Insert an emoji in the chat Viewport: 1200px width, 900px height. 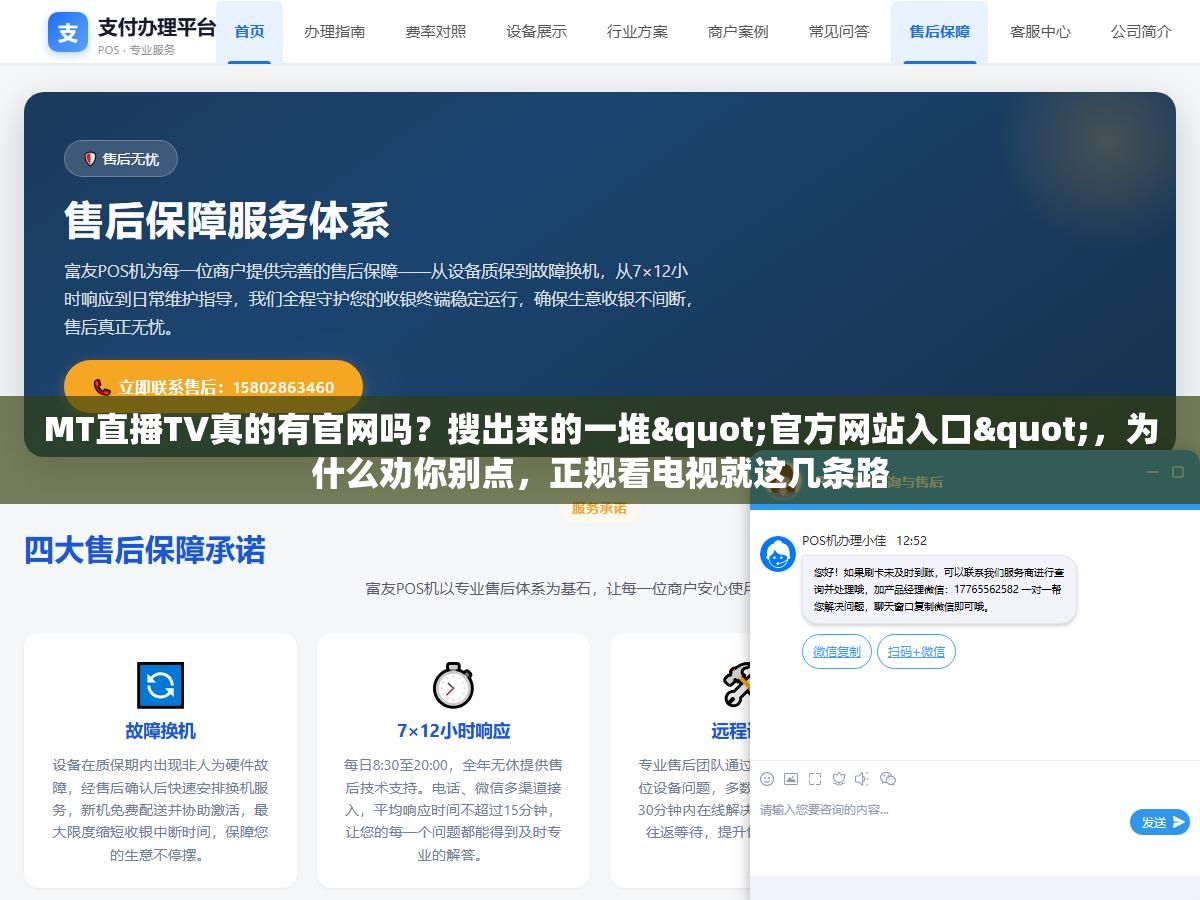(x=767, y=778)
